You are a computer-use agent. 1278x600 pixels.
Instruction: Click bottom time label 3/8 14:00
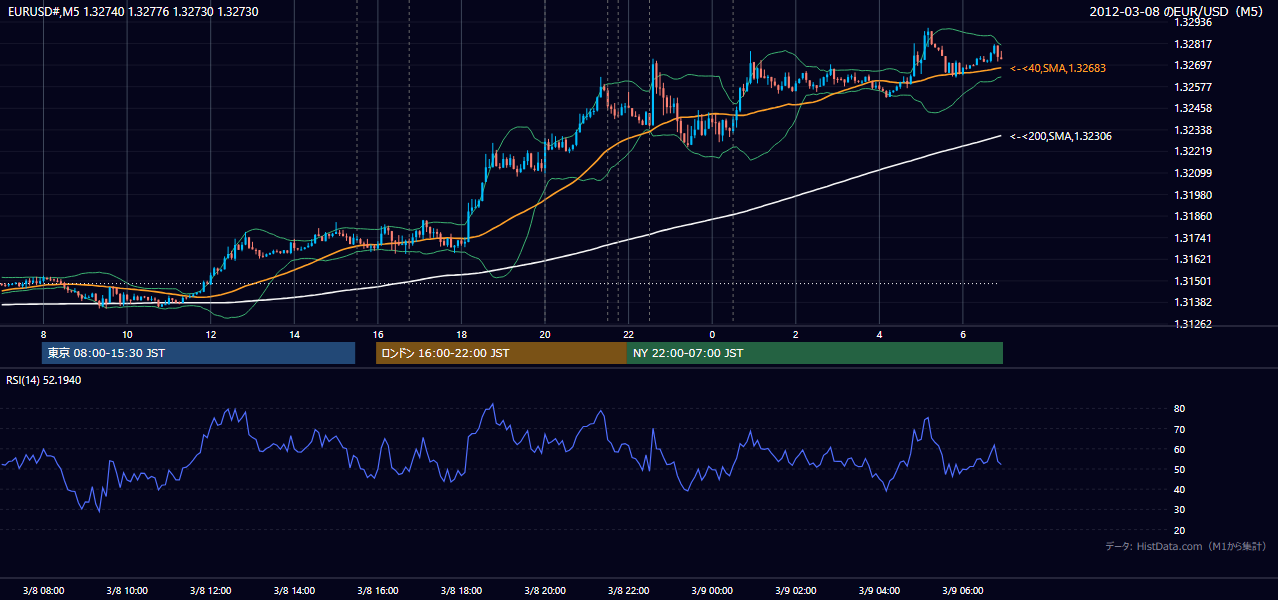[294, 590]
